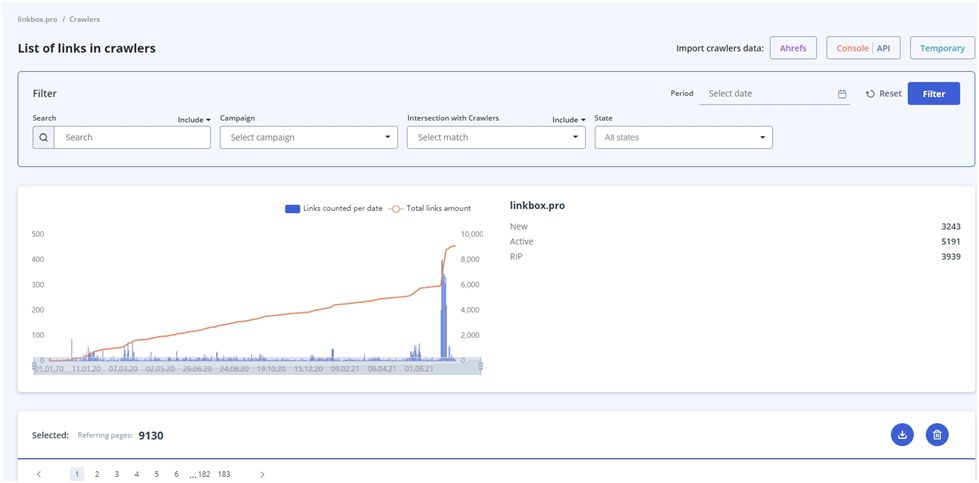Go to page 3 in pagination
Screen dimensions: 979x483
117,474
